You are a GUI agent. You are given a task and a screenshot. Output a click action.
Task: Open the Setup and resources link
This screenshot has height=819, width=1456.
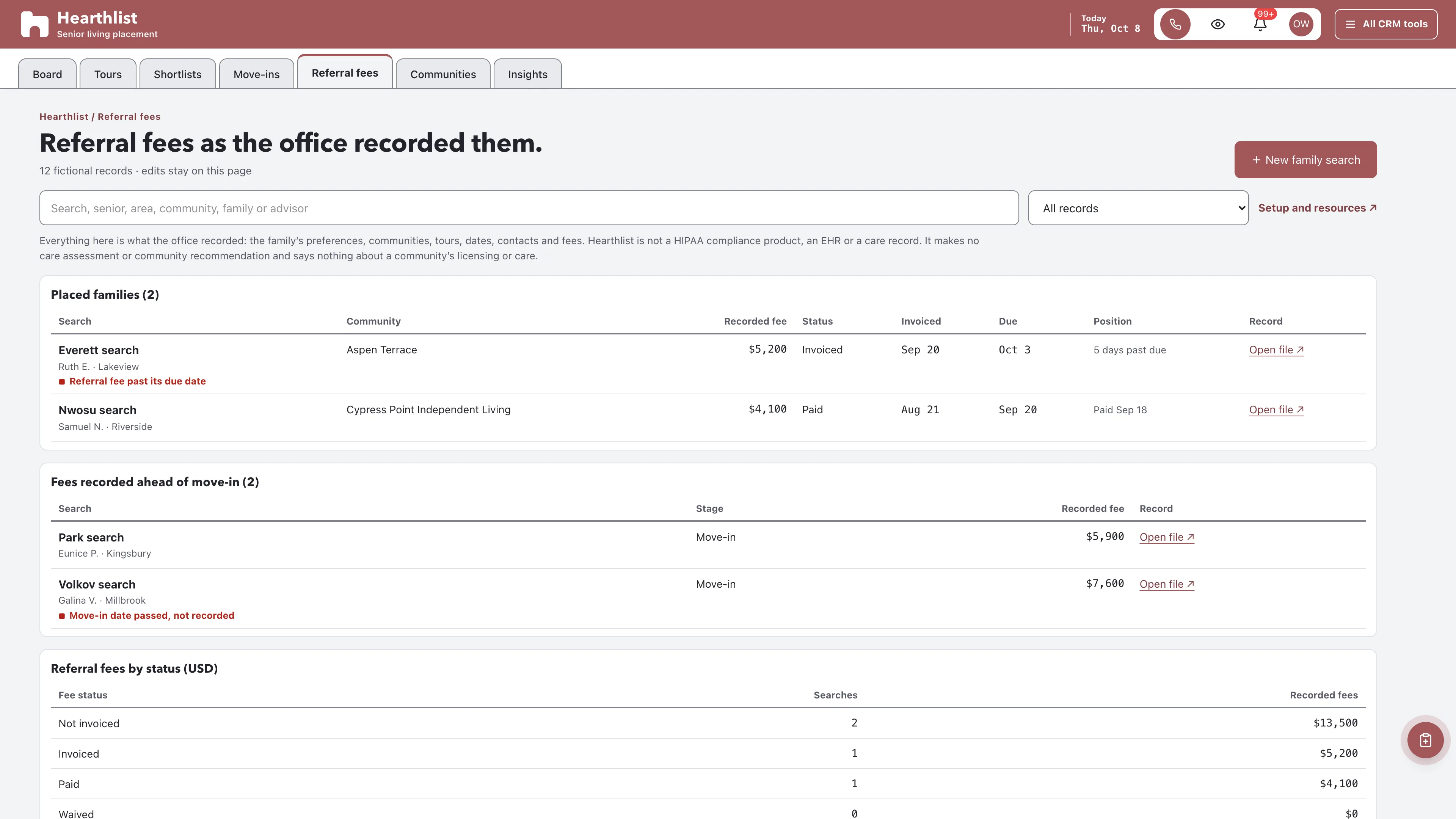1318,208
